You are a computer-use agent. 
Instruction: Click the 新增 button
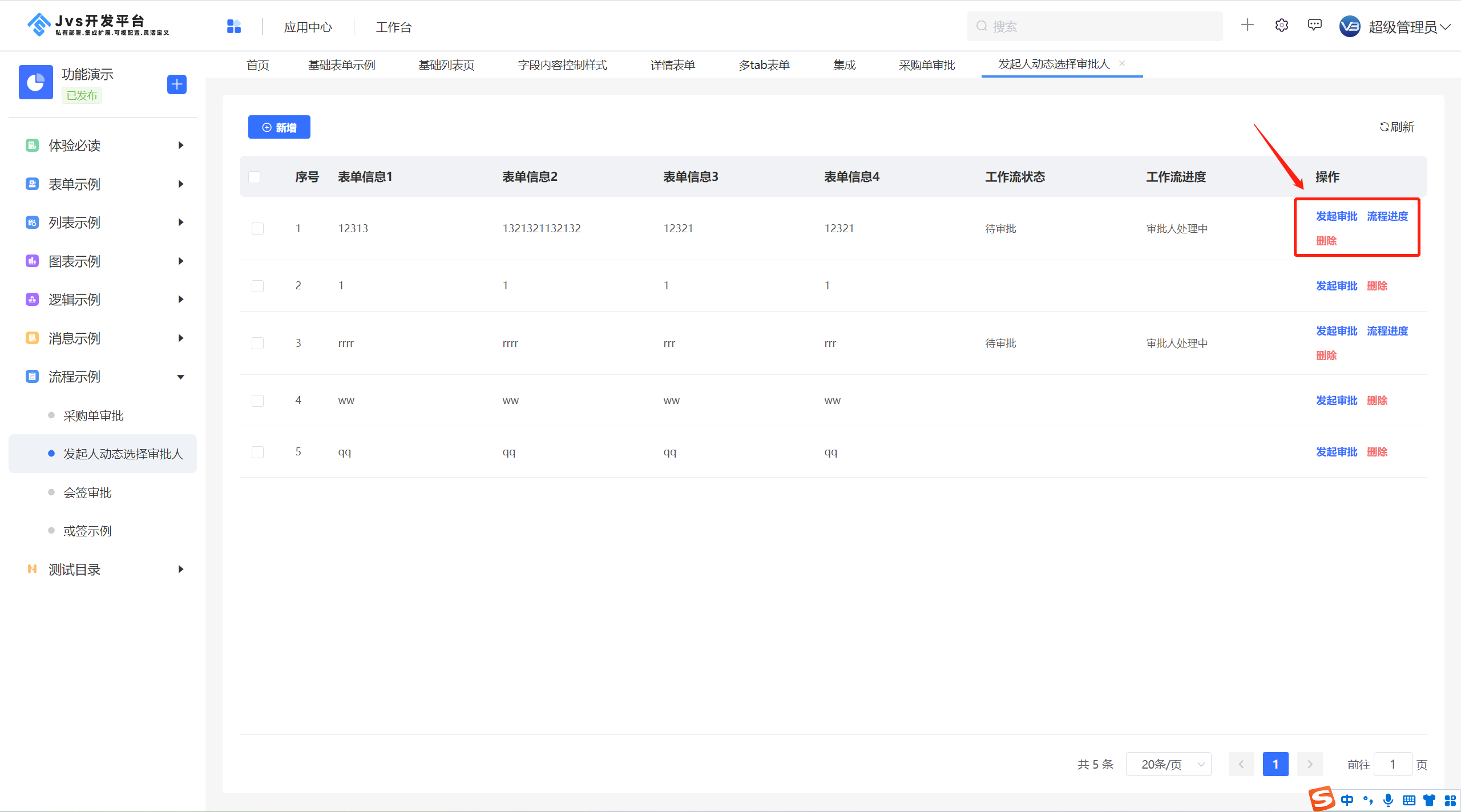pos(279,127)
